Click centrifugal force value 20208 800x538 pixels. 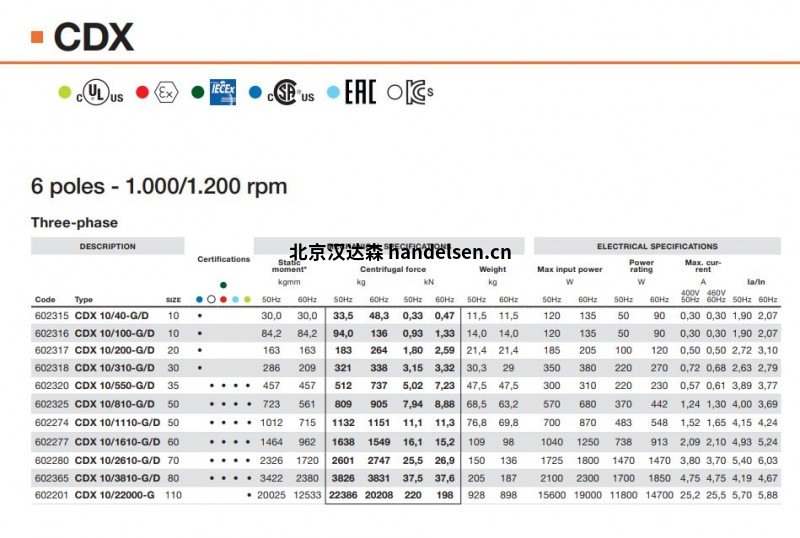(379, 495)
